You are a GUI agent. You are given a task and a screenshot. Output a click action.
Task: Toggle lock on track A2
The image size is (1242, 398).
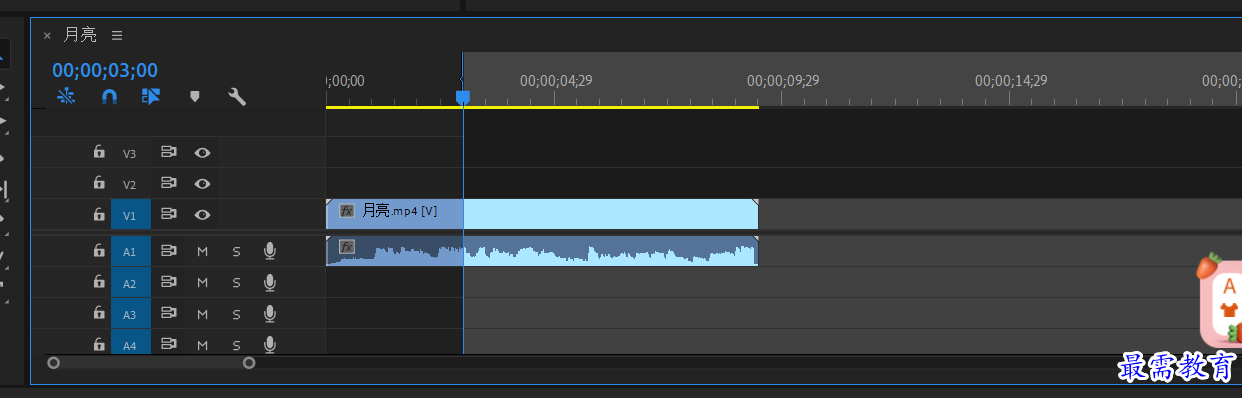[x=99, y=283]
